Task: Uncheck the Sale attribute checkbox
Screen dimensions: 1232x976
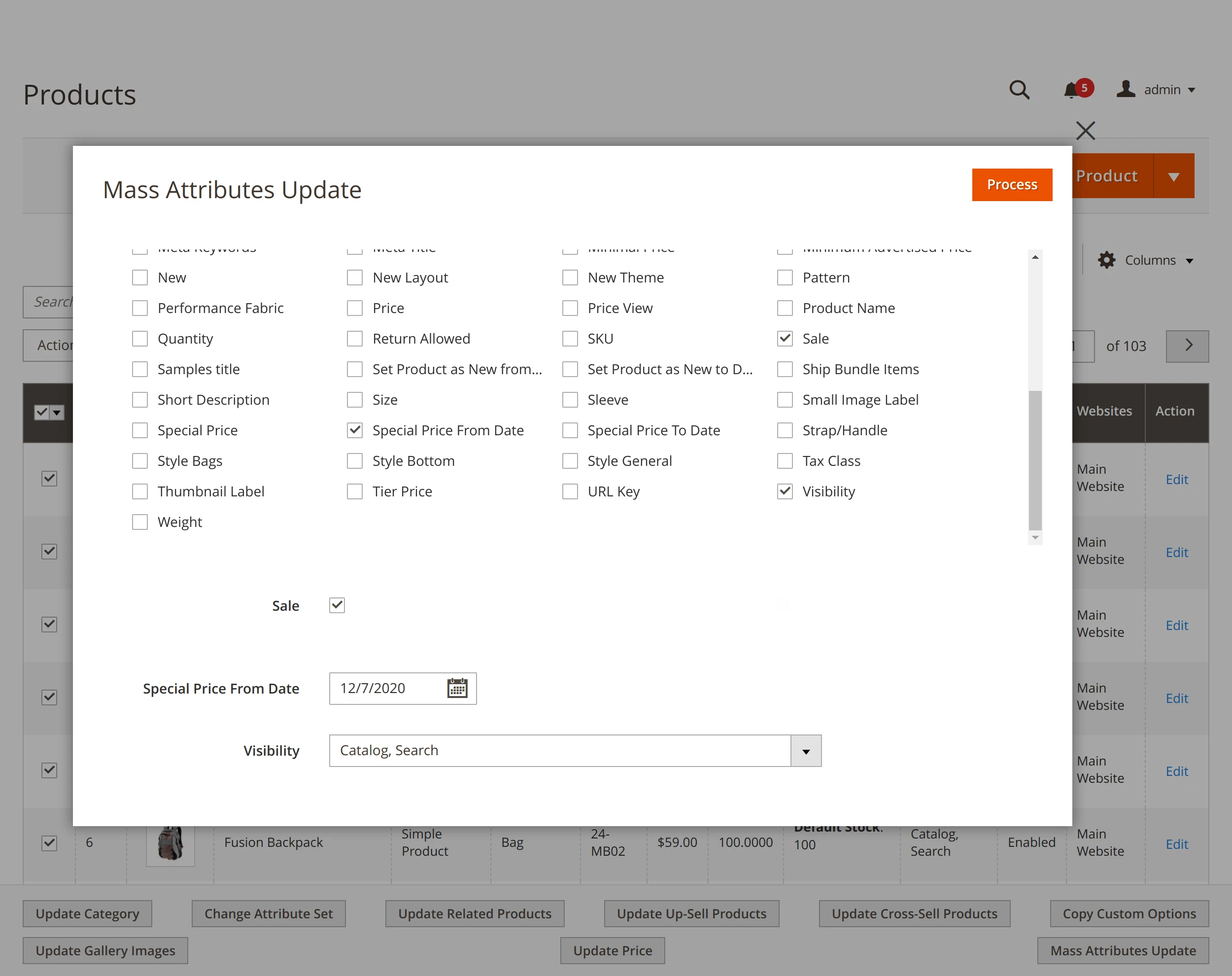Action: (786, 338)
